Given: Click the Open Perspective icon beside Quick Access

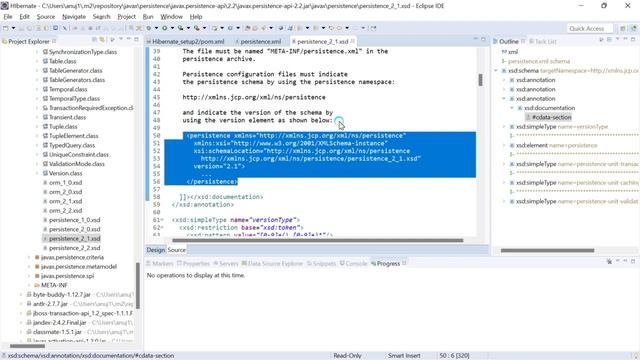Looking at the screenshot, I should click(622, 28).
